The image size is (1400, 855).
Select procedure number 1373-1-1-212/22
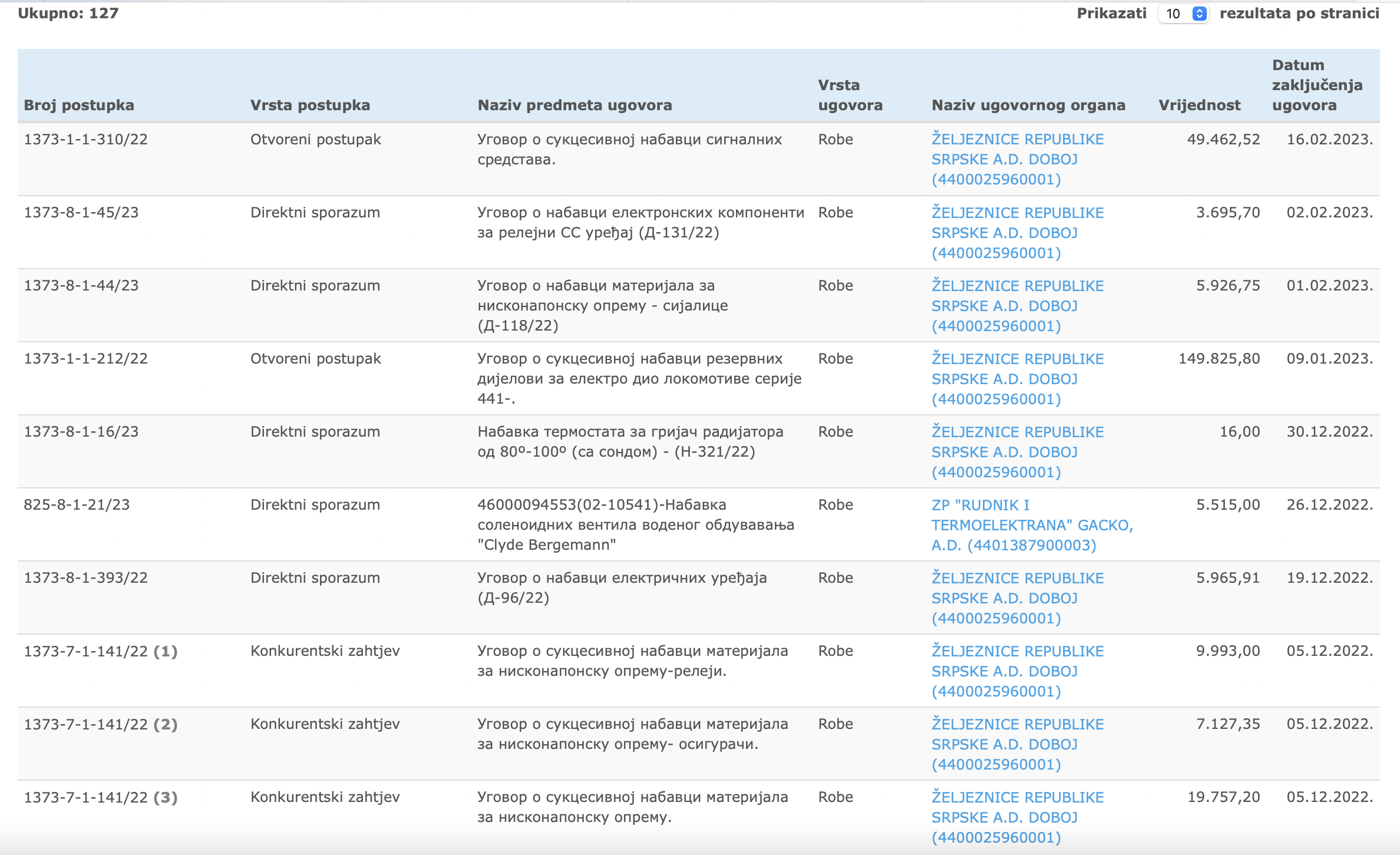[85, 358]
